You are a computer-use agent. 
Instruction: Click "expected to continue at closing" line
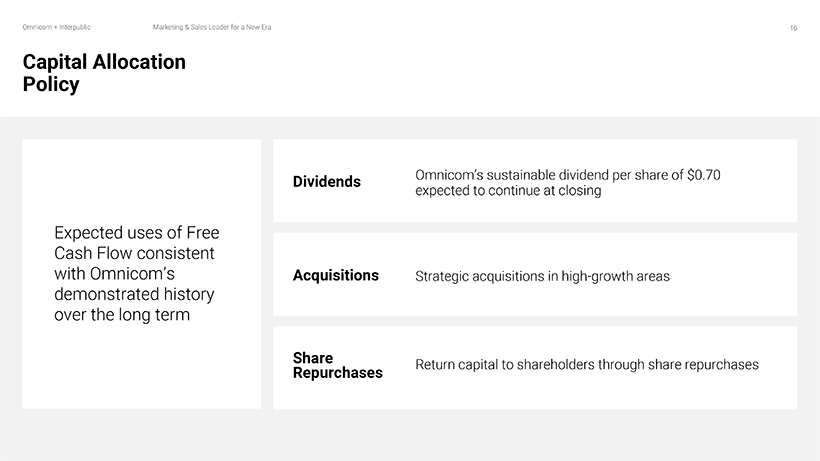coord(508,190)
